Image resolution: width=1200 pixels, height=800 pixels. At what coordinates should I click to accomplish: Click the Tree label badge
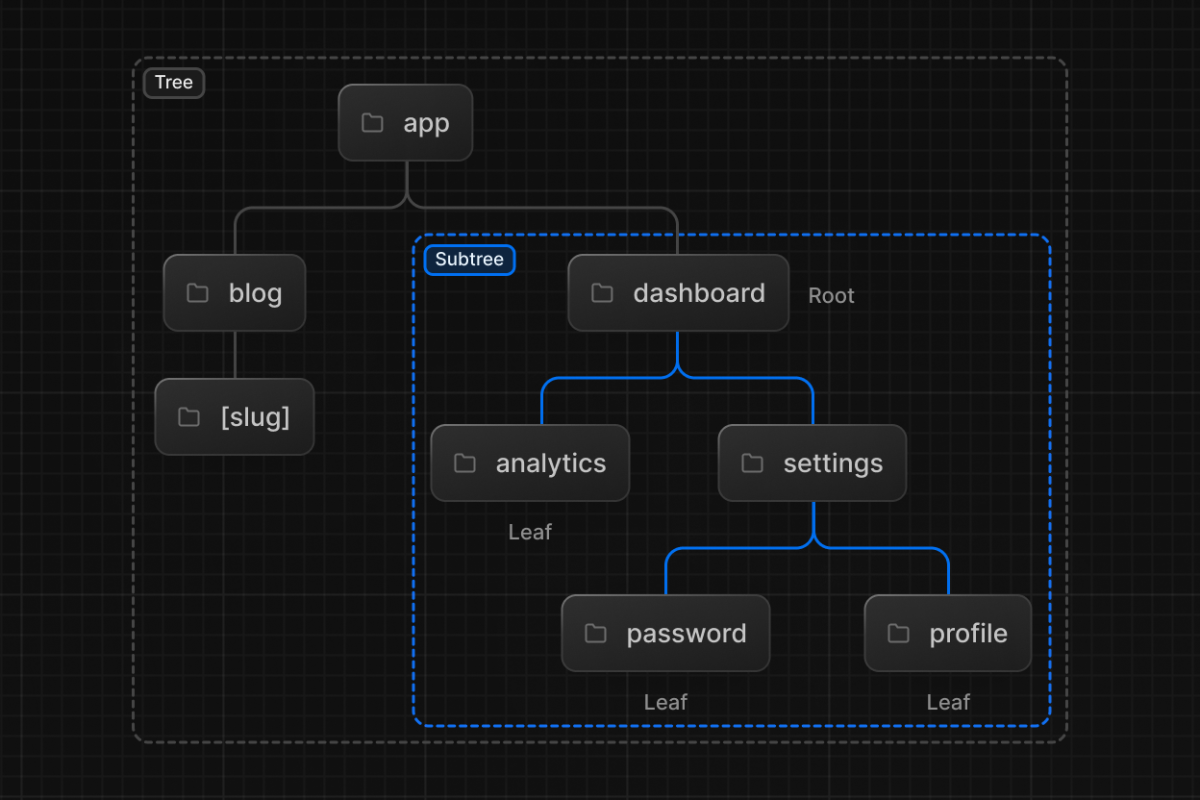click(x=174, y=83)
